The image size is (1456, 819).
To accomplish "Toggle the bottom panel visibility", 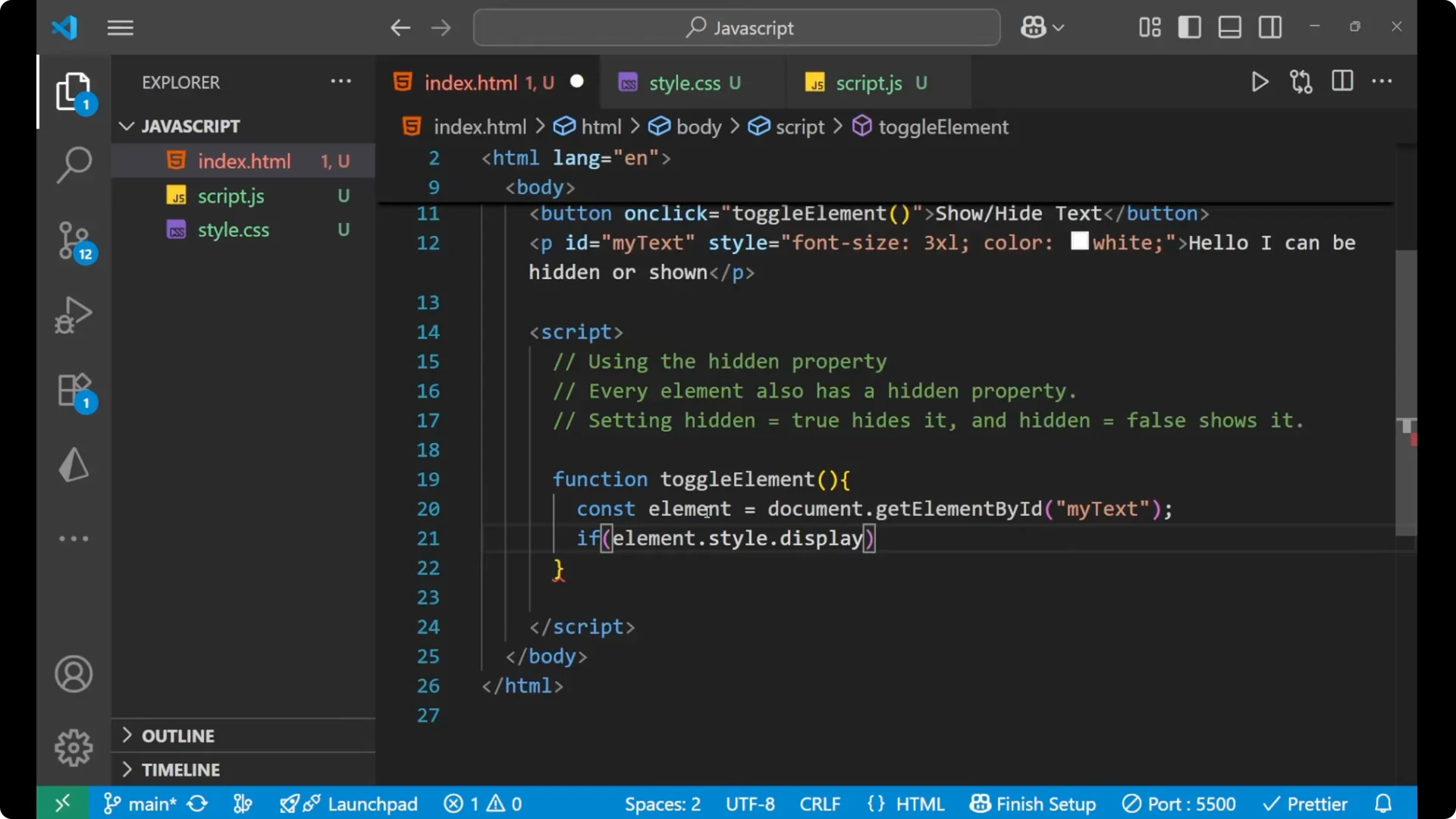I will pos(1229,27).
